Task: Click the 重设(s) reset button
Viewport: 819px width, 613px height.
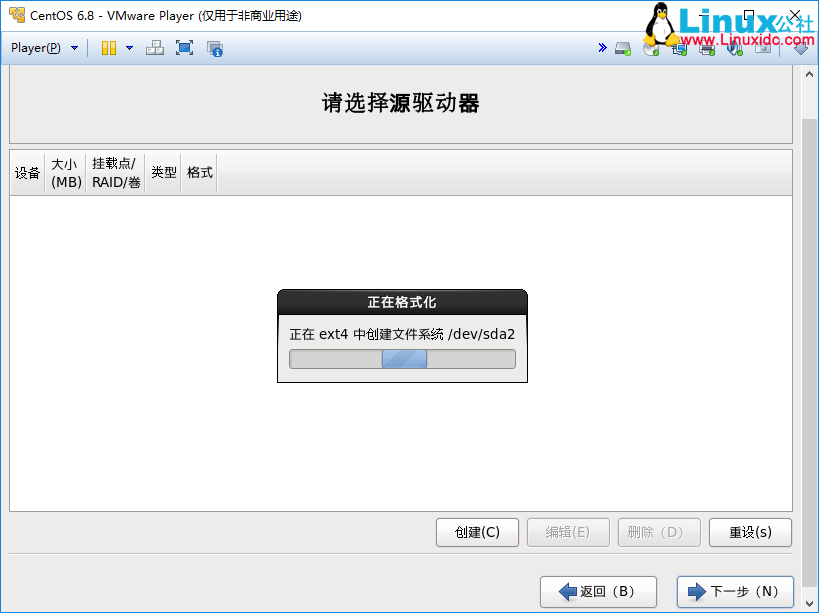Action: coord(750,532)
